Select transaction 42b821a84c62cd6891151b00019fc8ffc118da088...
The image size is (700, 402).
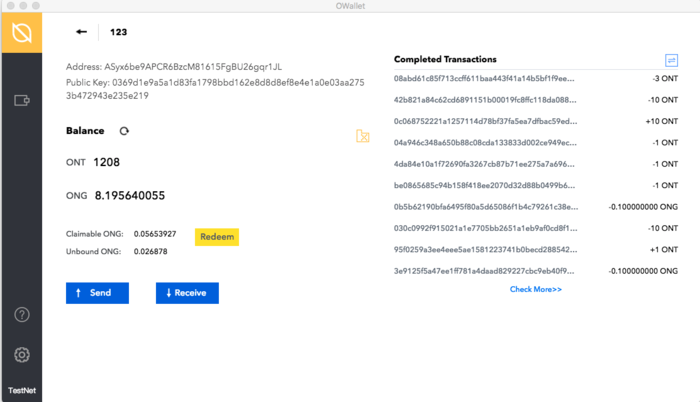coord(485,100)
